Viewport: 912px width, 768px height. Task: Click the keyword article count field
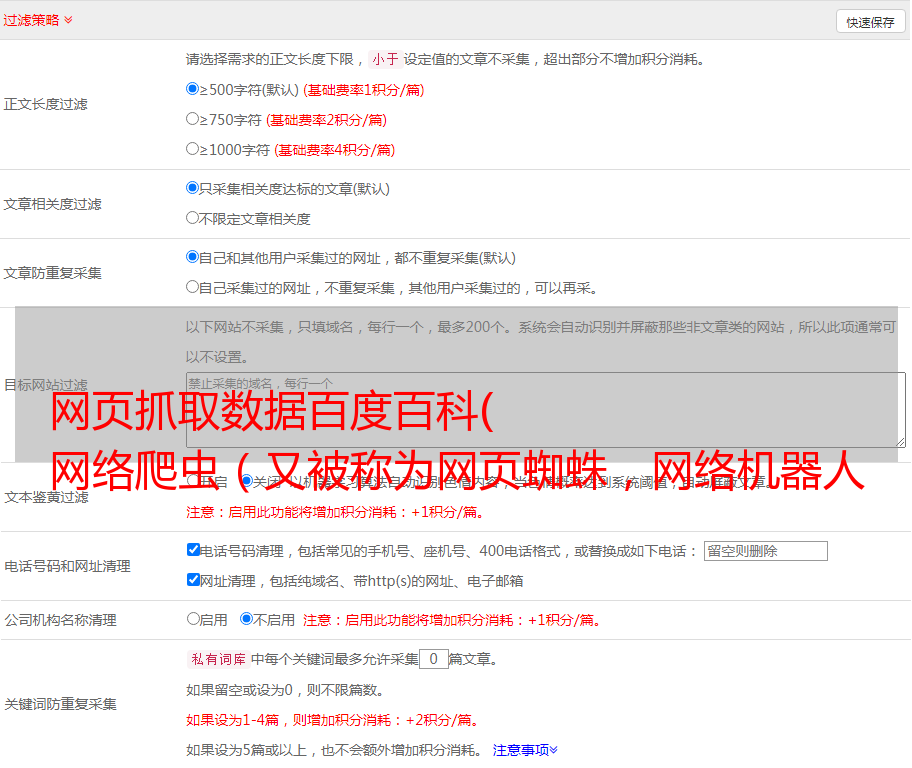pos(433,659)
